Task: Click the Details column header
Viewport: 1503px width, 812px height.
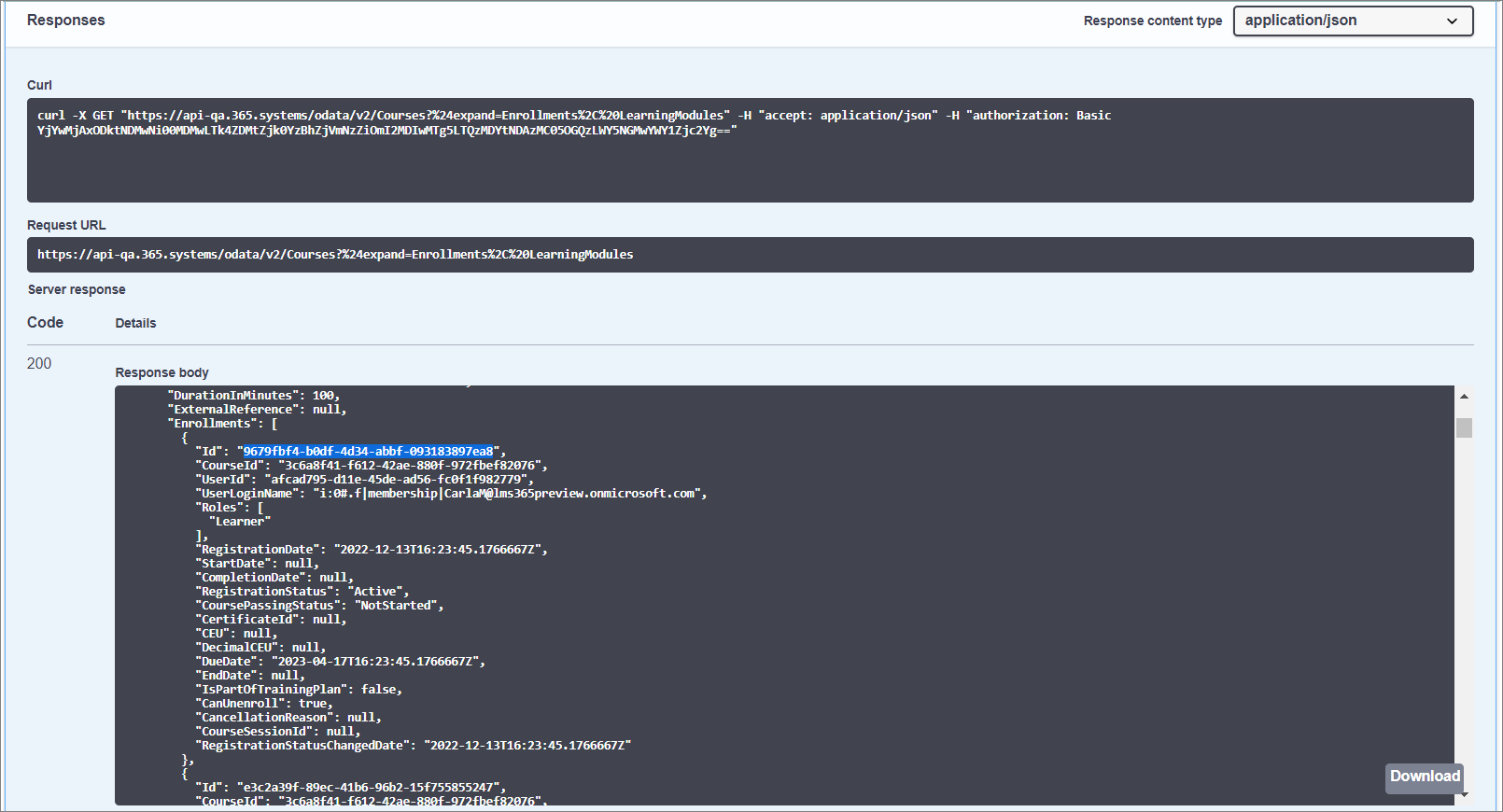Action: pyautogui.click(x=135, y=324)
